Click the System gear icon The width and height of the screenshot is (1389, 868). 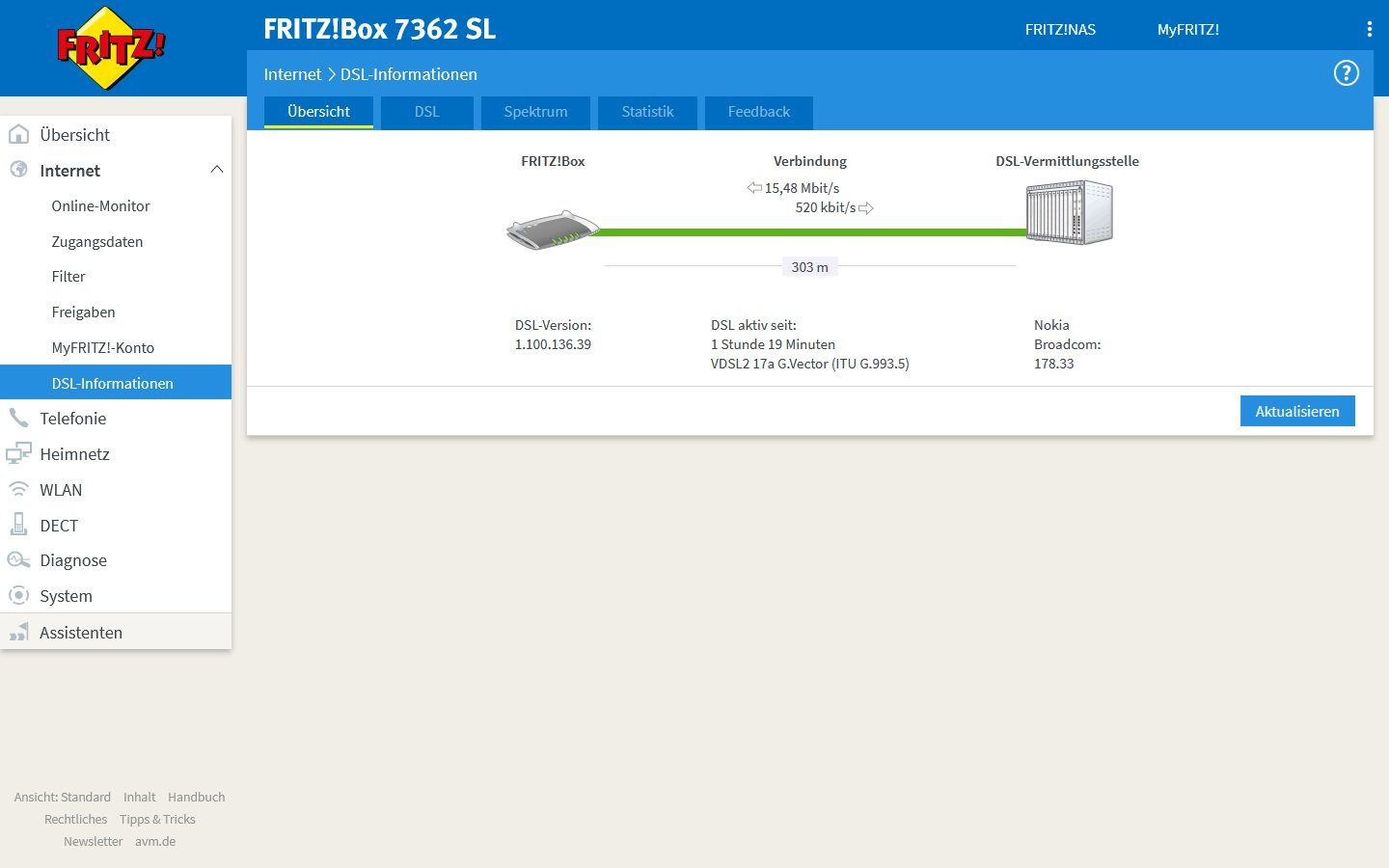tap(18, 595)
